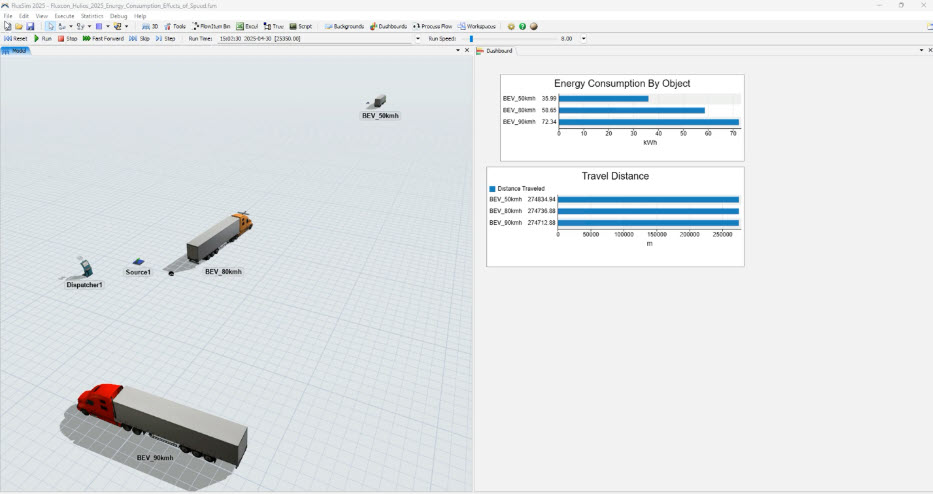Open the Statistics menu
Image resolution: width=933 pixels, height=494 pixels.
pyautogui.click(x=92, y=16)
